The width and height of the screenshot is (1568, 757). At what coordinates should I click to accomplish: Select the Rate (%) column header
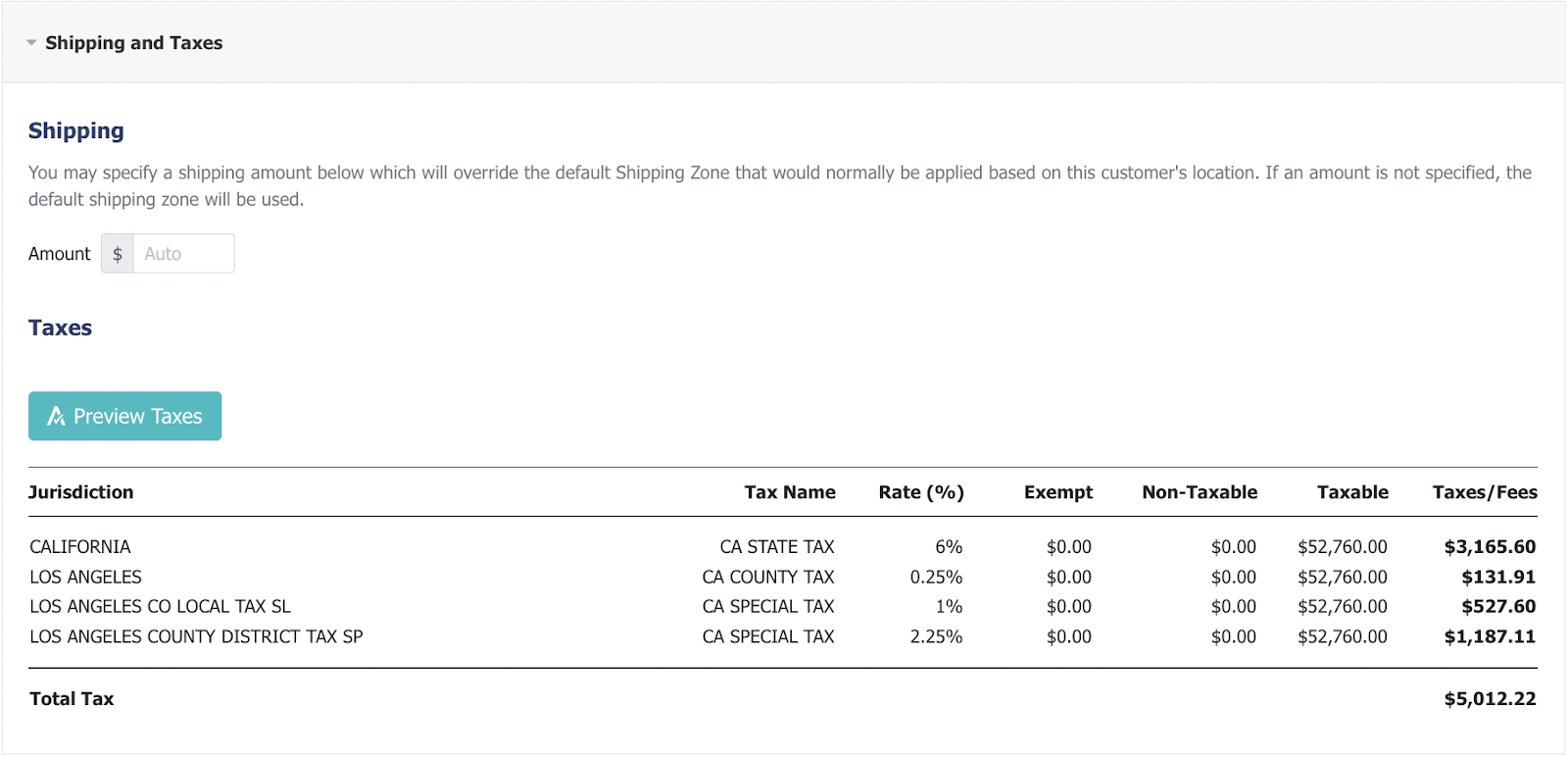point(920,492)
